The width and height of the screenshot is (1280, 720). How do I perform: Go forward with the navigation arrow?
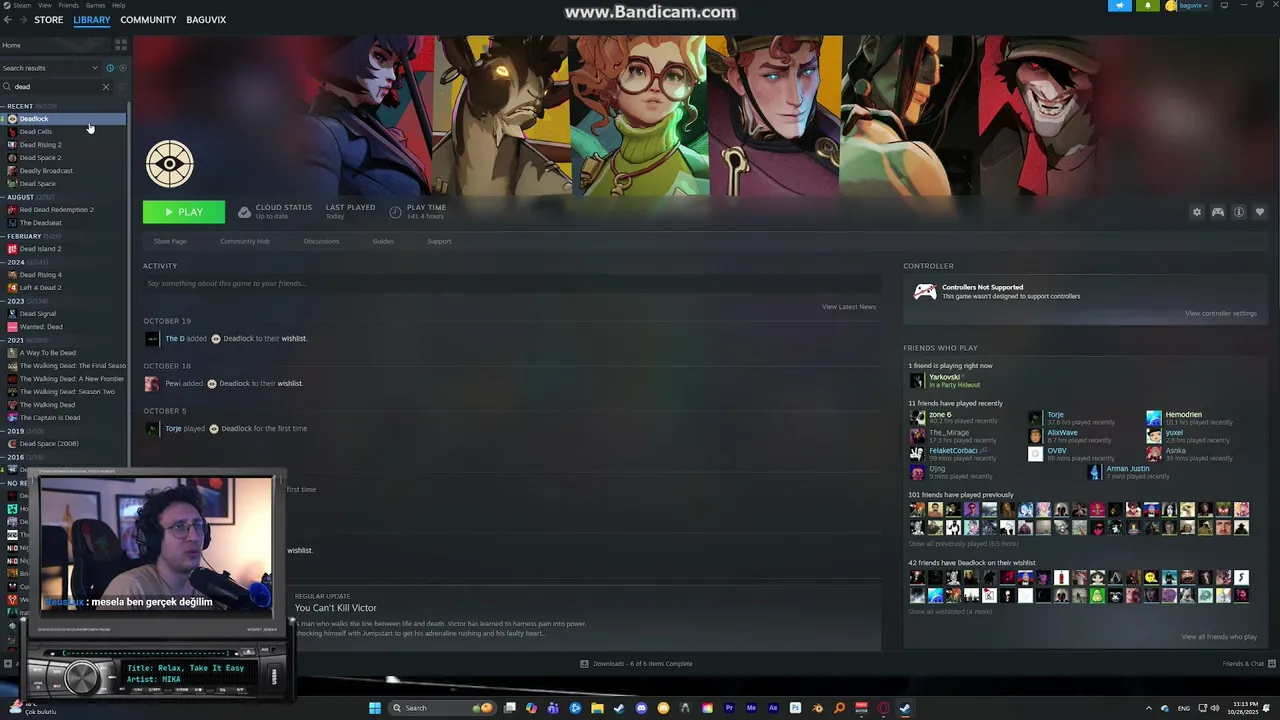coord(22,20)
